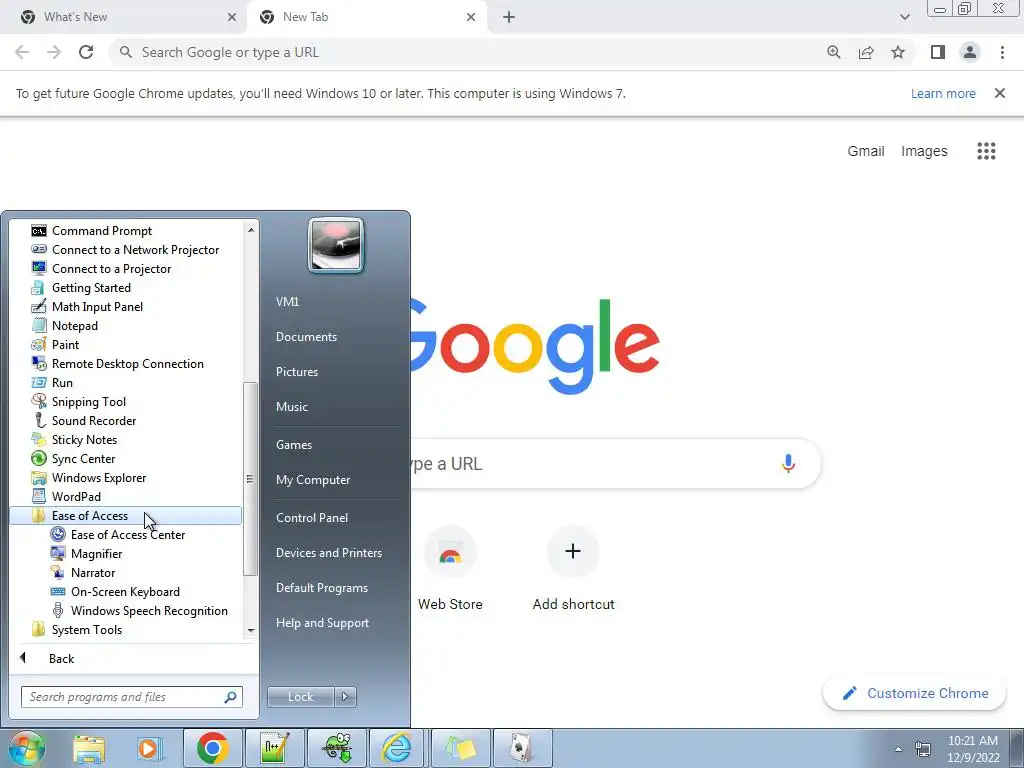This screenshot has height=768, width=1024.
Task: Open a new Chrome tab with plus button
Action: (509, 17)
